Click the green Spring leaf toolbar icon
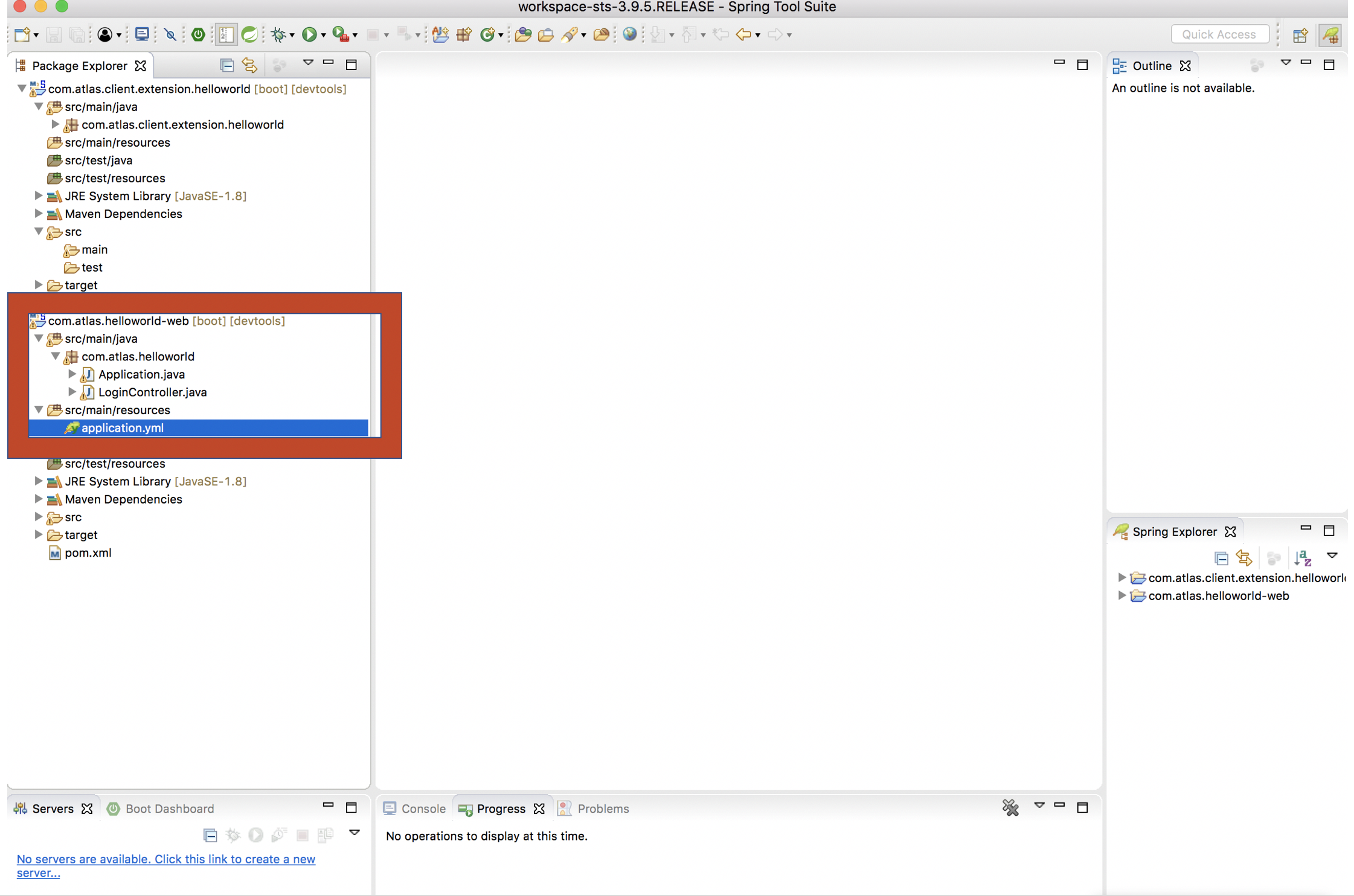1354x896 pixels. (x=249, y=34)
